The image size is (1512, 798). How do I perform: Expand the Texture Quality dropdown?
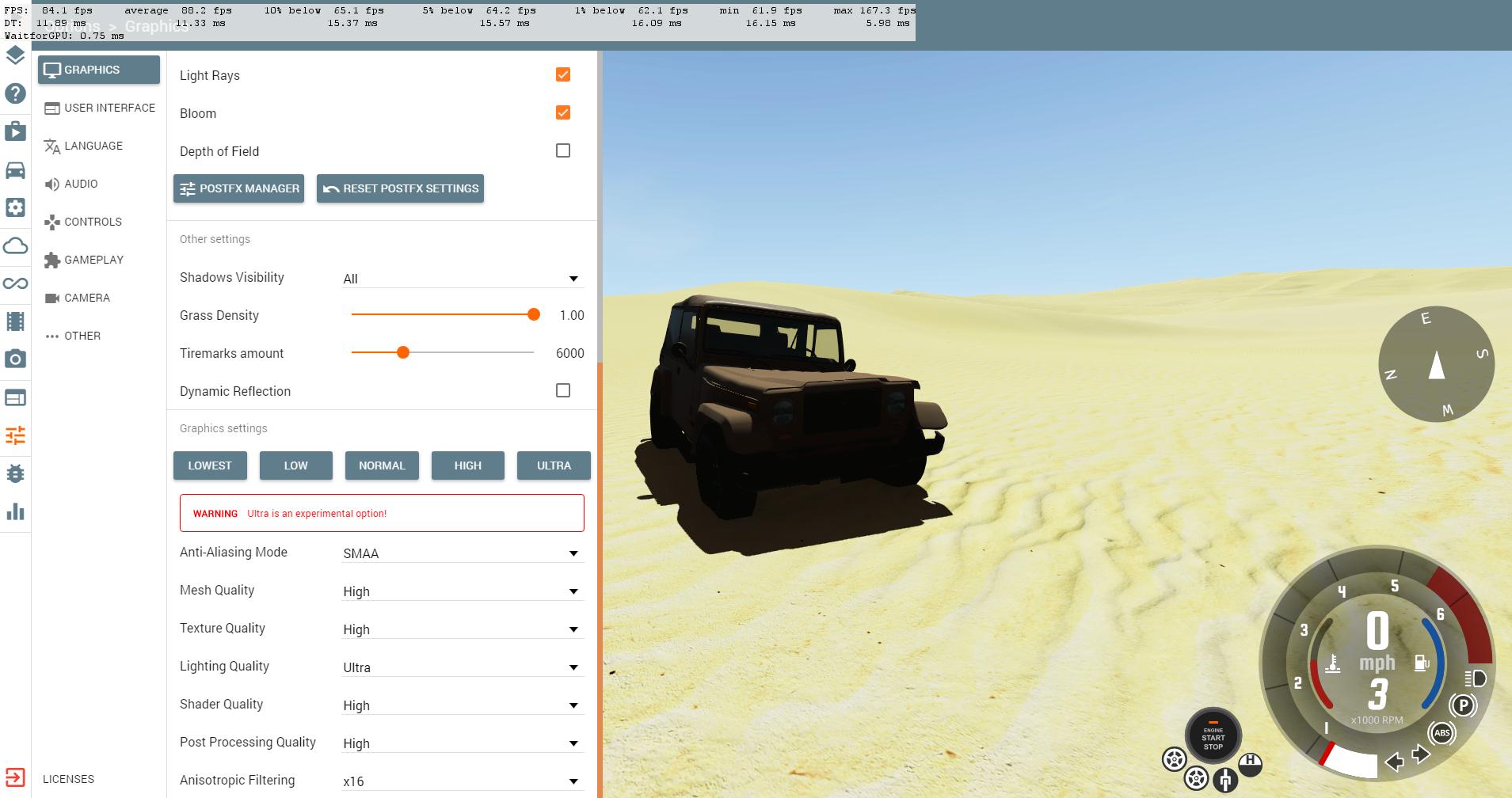click(463, 629)
